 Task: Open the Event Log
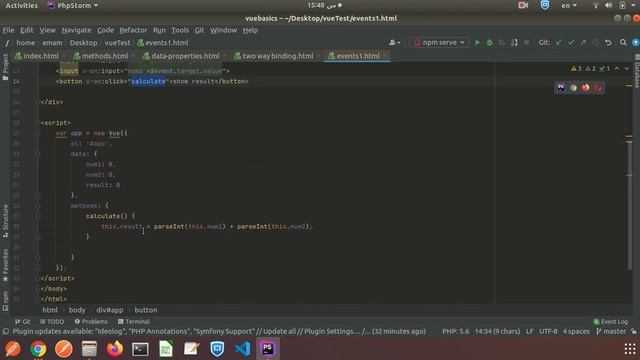coord(611,322)
